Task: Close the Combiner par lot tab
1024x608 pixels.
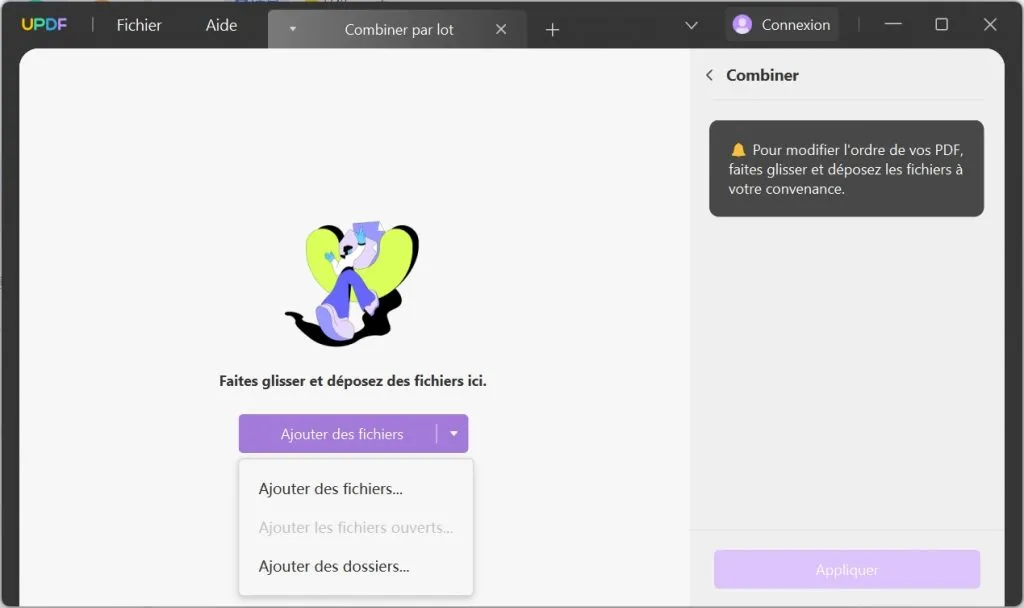Action: coord(501,29)
